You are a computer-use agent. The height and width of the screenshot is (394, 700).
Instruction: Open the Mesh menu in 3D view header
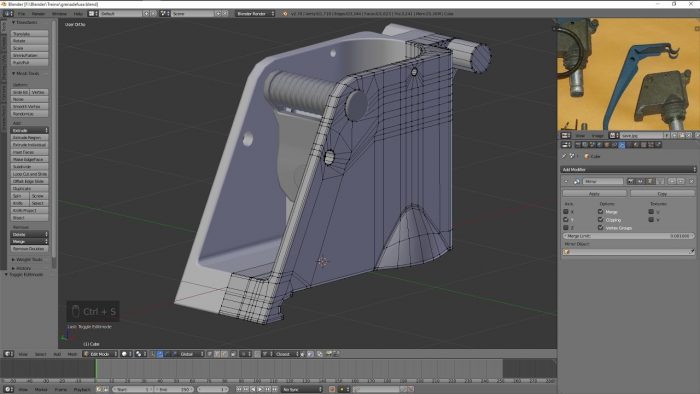pyautogui.click(x=72, y=354)
